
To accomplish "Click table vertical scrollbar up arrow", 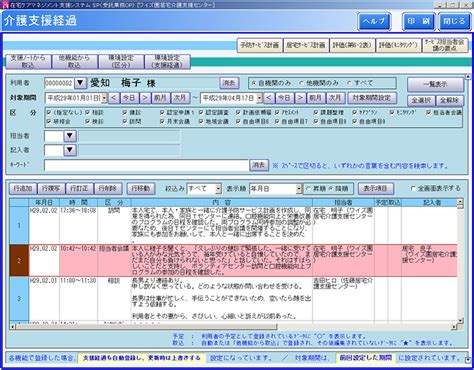I will pyautogui.click(x=460, y=202).
